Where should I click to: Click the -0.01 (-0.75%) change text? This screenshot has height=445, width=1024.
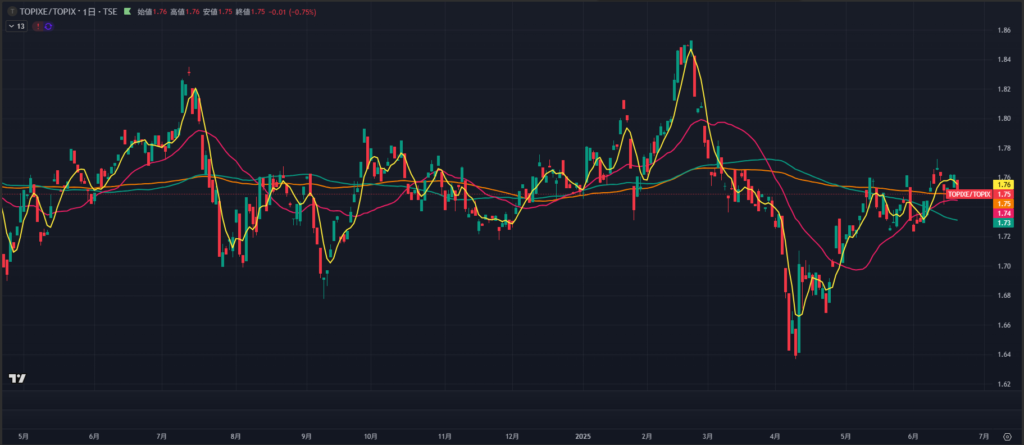point(292,12)
